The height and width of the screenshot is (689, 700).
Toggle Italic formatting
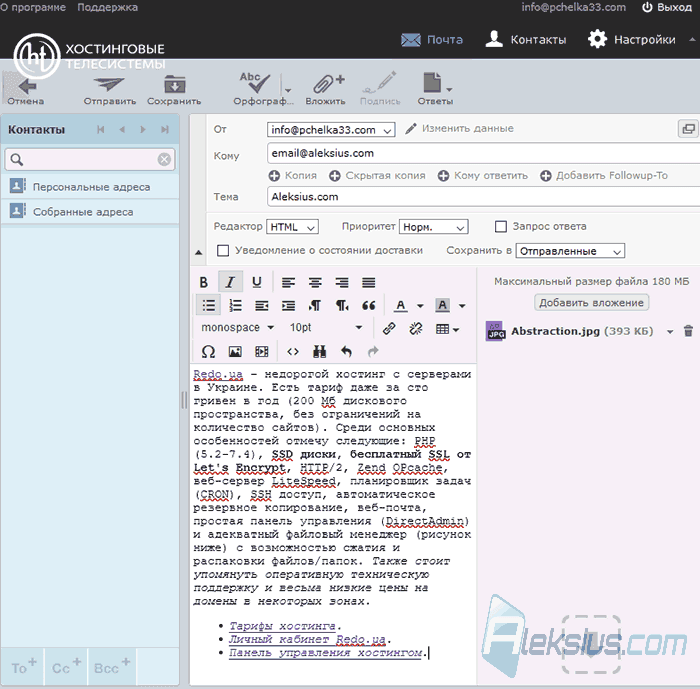(x=230, y=282)
